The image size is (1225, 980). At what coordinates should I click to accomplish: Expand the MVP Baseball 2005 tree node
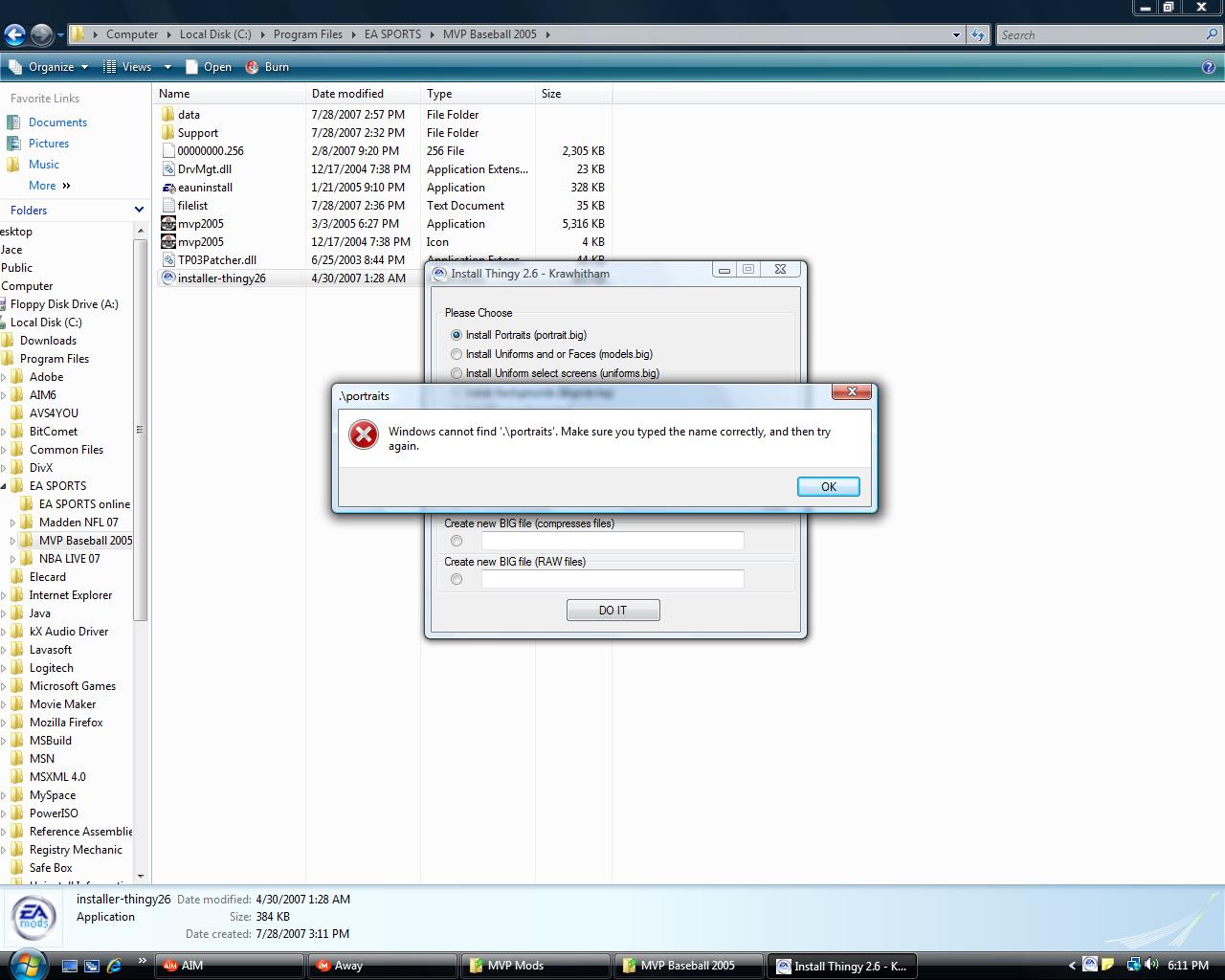click(13, 541)
